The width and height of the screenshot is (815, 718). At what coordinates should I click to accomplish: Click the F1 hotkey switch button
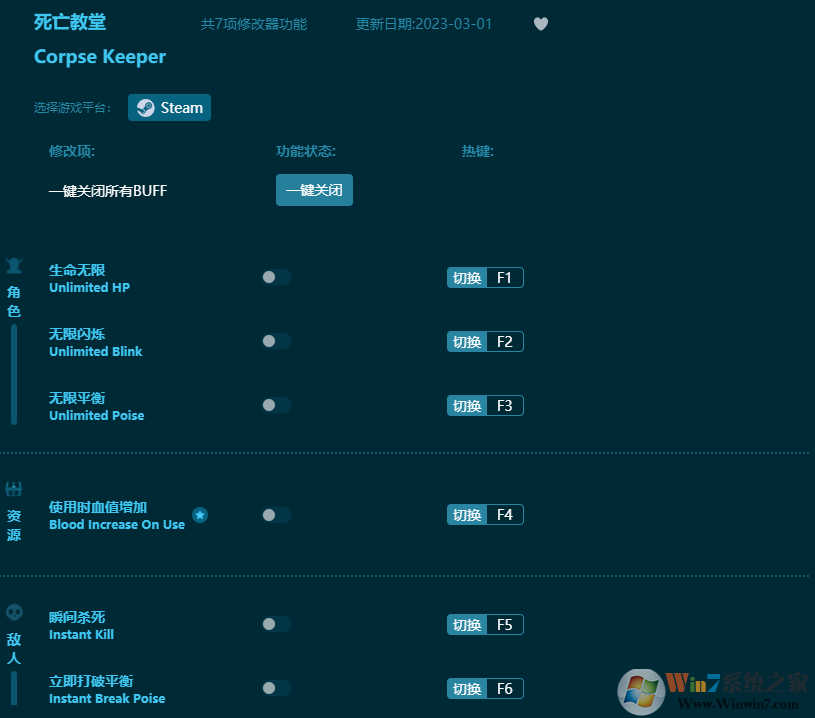click(466, 278)
